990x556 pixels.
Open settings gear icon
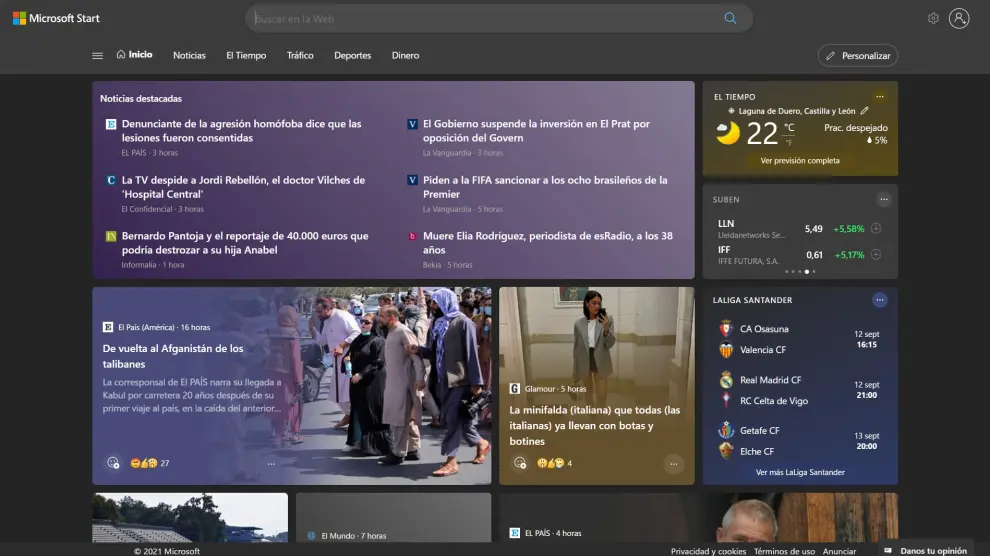tap(933, 18)
